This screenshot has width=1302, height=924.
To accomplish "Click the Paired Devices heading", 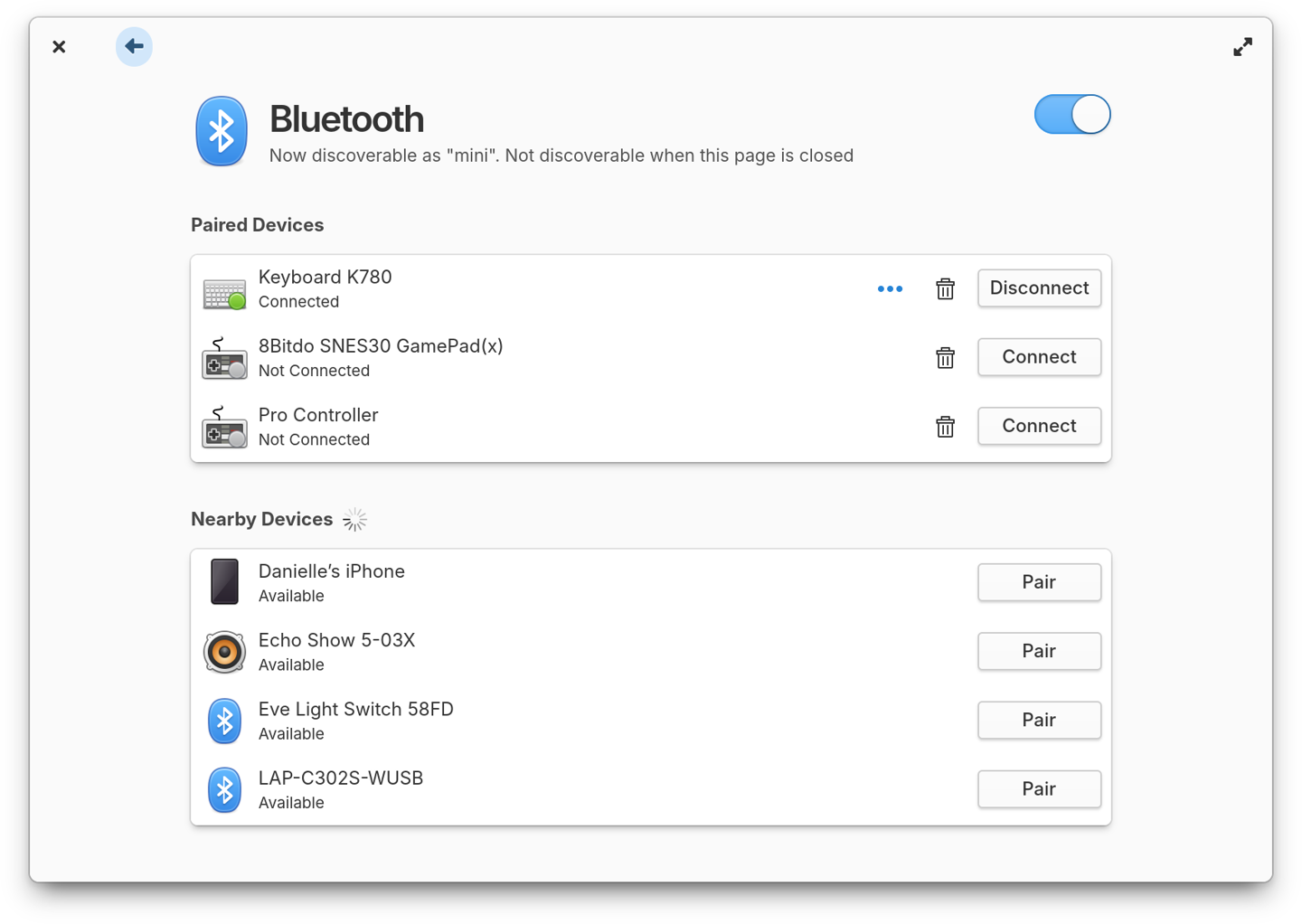I will click(x=257, y=225).
